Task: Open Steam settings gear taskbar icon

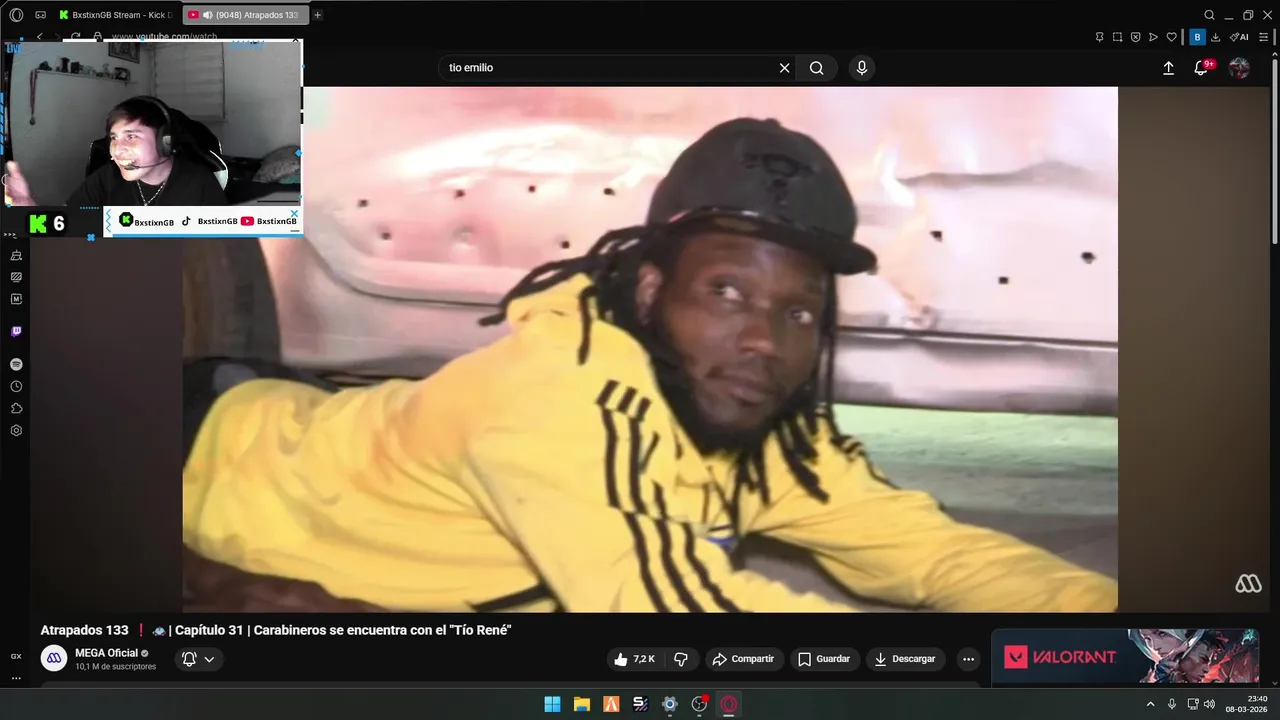Action: point(670,704)
